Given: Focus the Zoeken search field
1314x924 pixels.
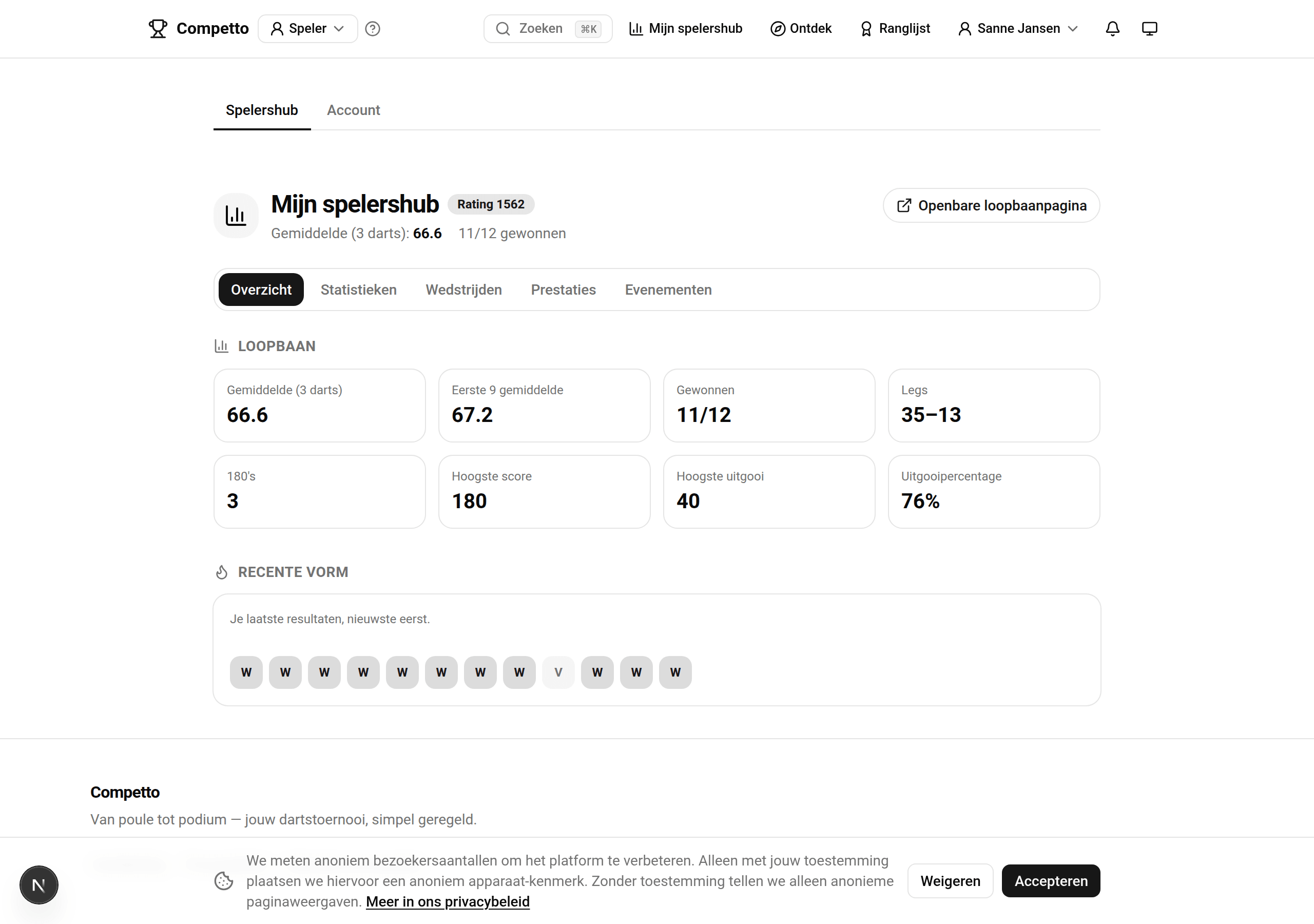Looking at the screenshot, I should click(x=548, y=29).
